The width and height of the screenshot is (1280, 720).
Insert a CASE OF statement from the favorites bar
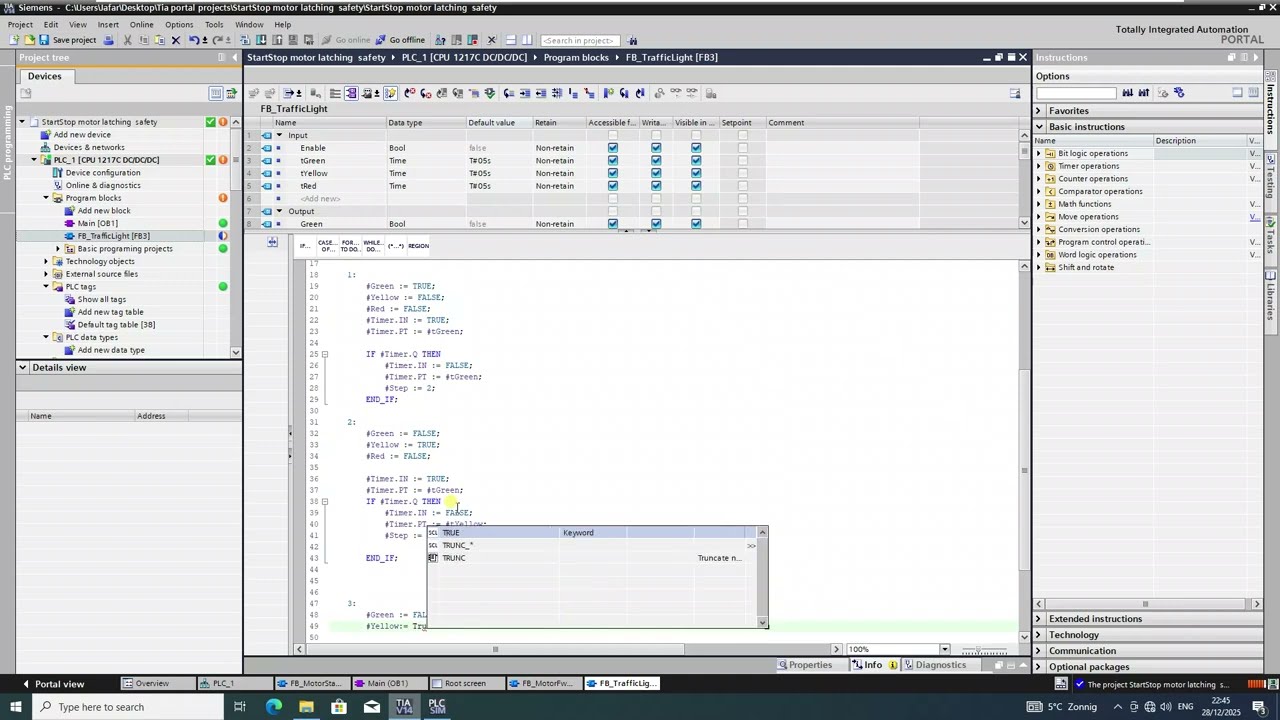coord(327,245)
